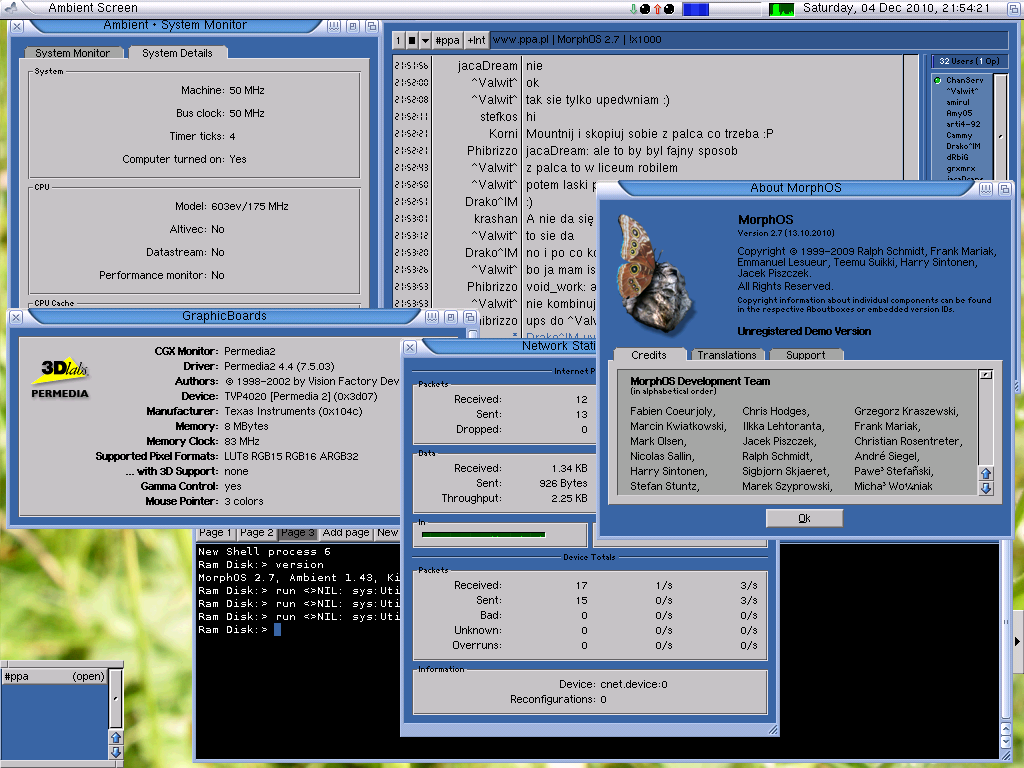The width and height of the screenshot is (1024, 768).
Task: Click down arrow of shell window scrollbar
Action: (1006, 741)
